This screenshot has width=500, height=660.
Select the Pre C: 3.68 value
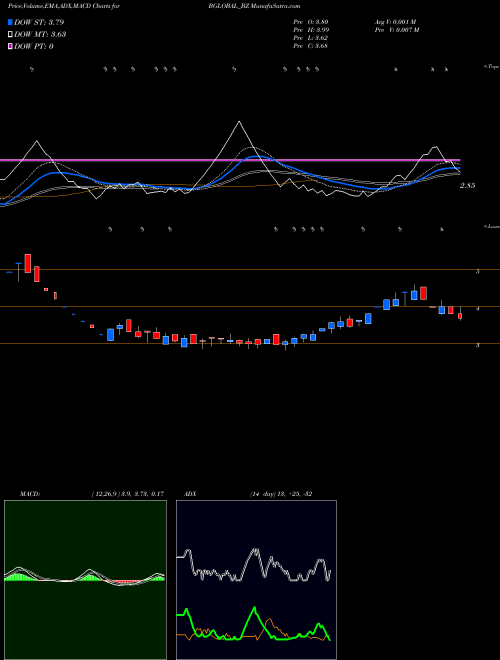point(311,45)
